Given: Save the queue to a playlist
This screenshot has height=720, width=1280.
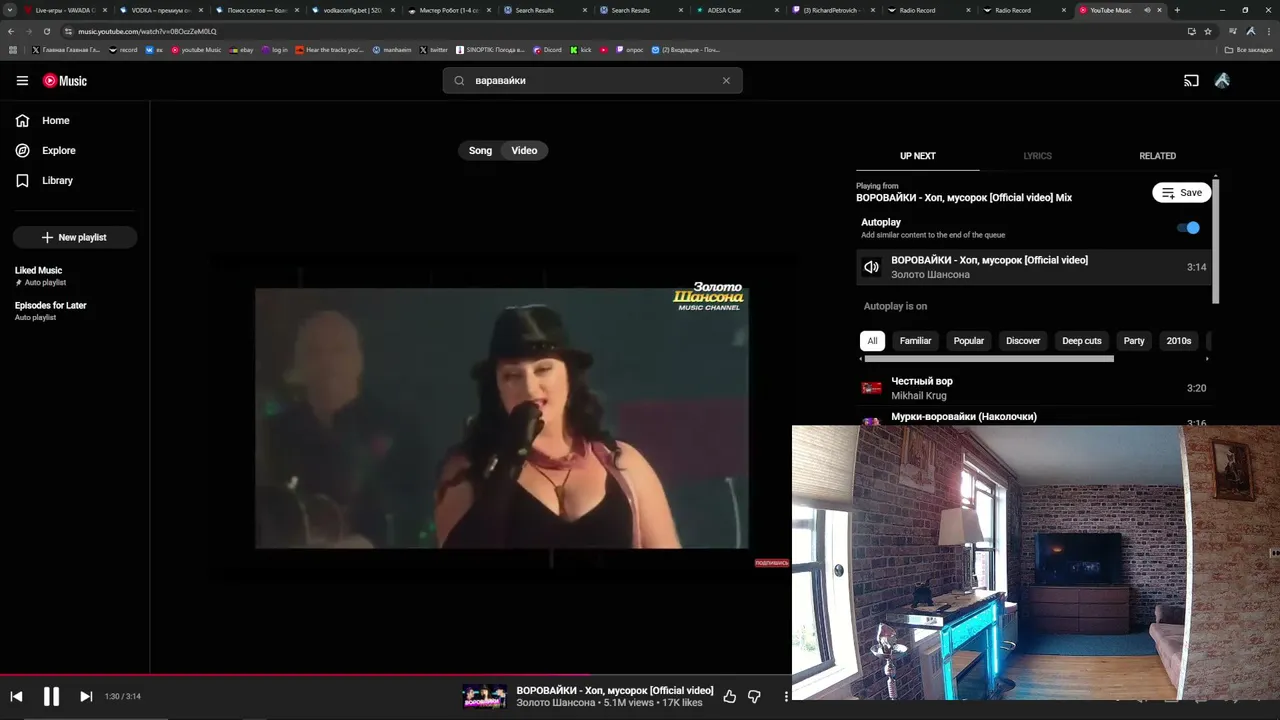Looking at the screenshot, I should (1182, 193).
